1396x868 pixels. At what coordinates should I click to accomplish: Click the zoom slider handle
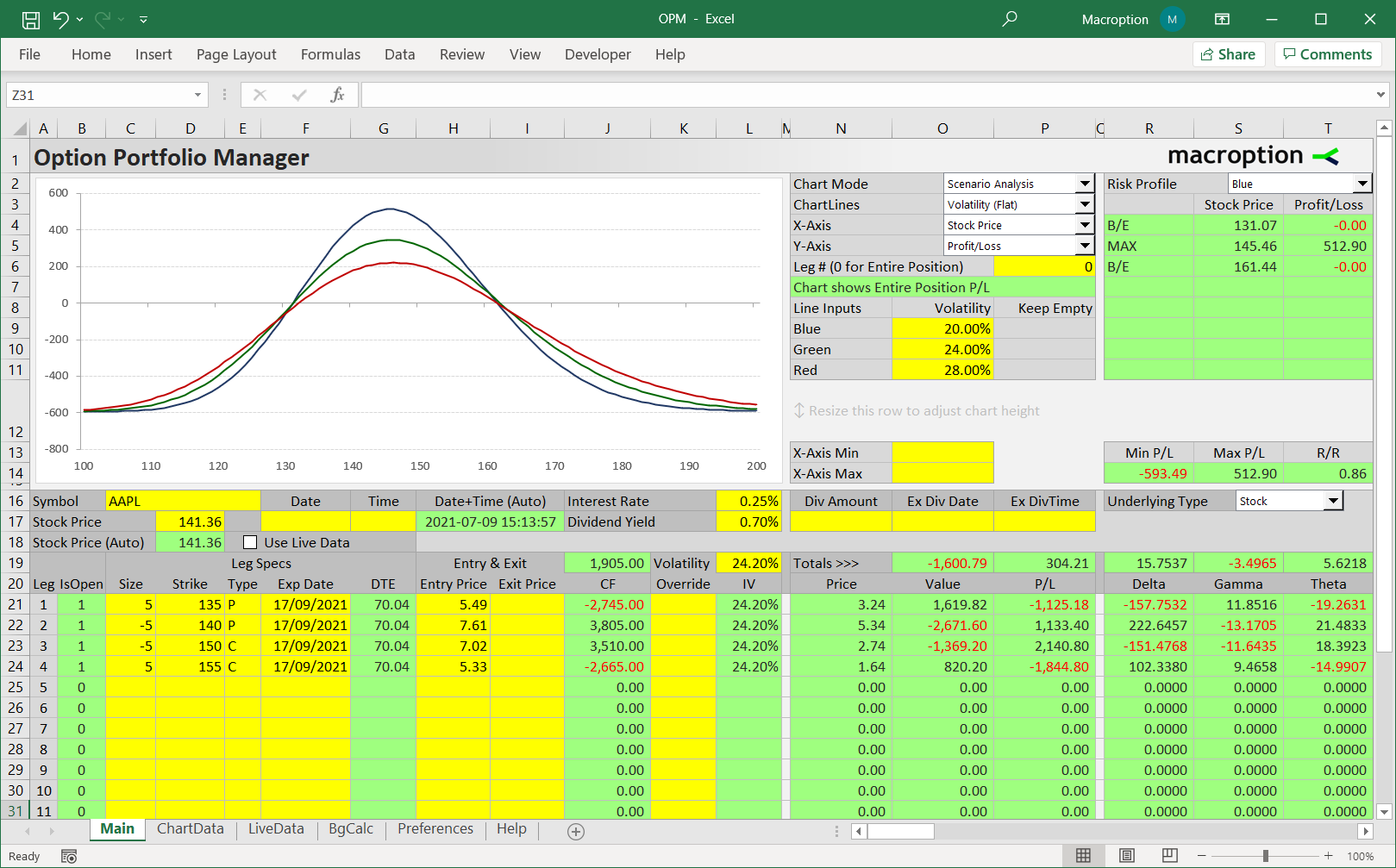1265,856
